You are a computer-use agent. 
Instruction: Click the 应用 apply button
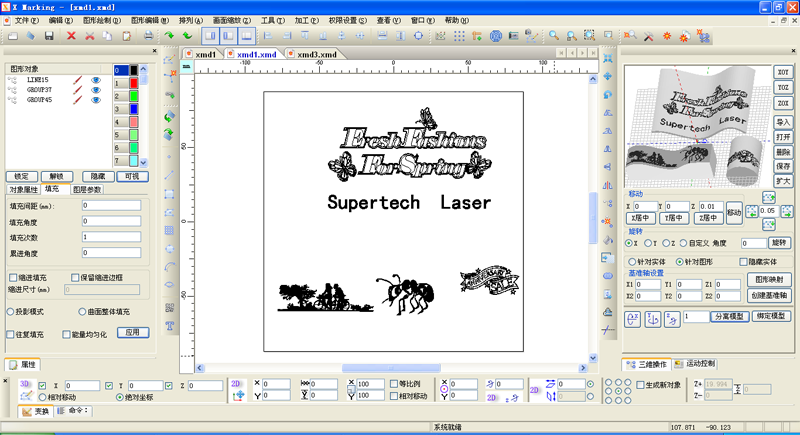point(136,332)
